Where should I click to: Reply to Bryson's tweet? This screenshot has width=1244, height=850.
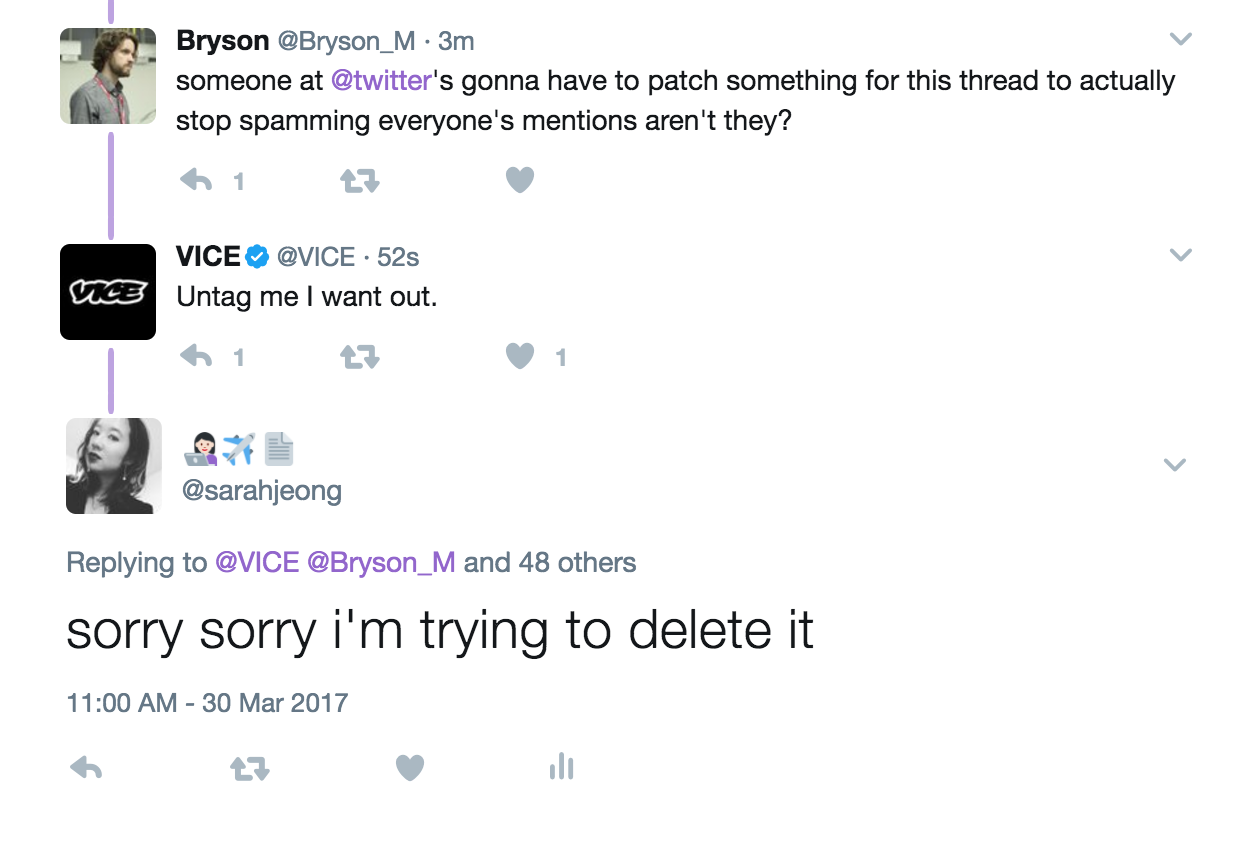tap(196, 181)
